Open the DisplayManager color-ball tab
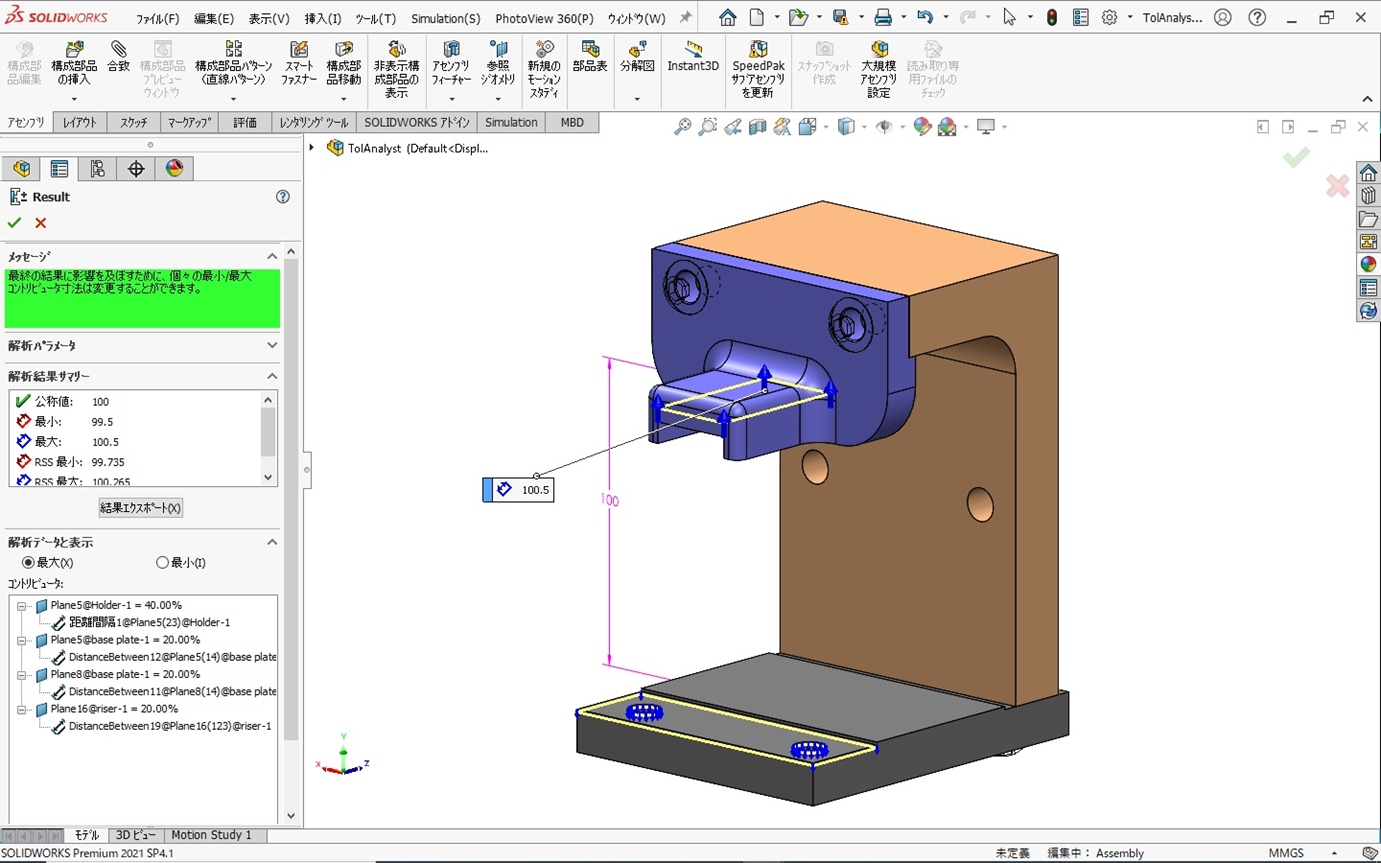Image resolution: width=1381 pixels, height=863 pixels. coord(175,169)
